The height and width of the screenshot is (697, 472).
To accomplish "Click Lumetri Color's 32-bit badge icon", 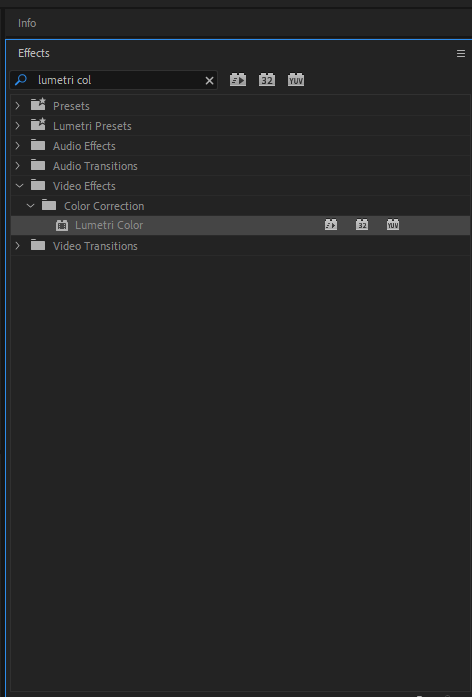I will (x=362, y=225).
